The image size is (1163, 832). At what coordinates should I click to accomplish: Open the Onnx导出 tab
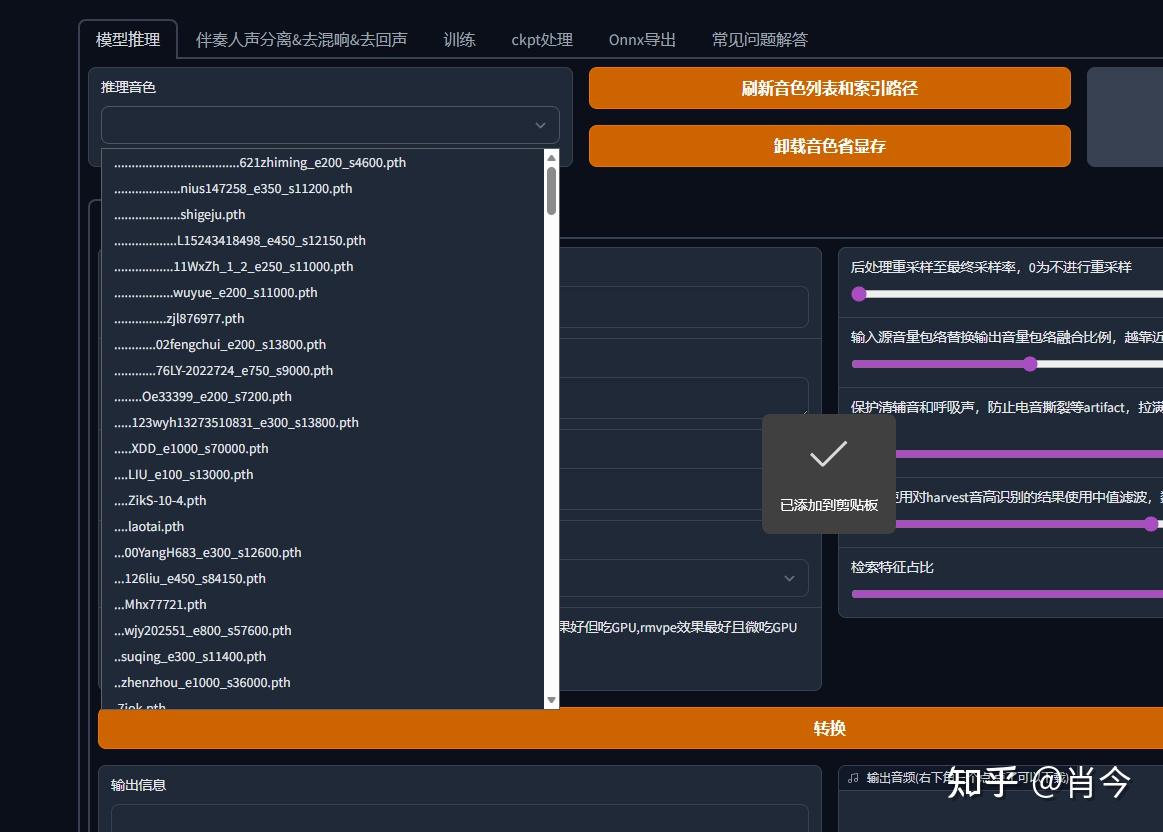642,39
